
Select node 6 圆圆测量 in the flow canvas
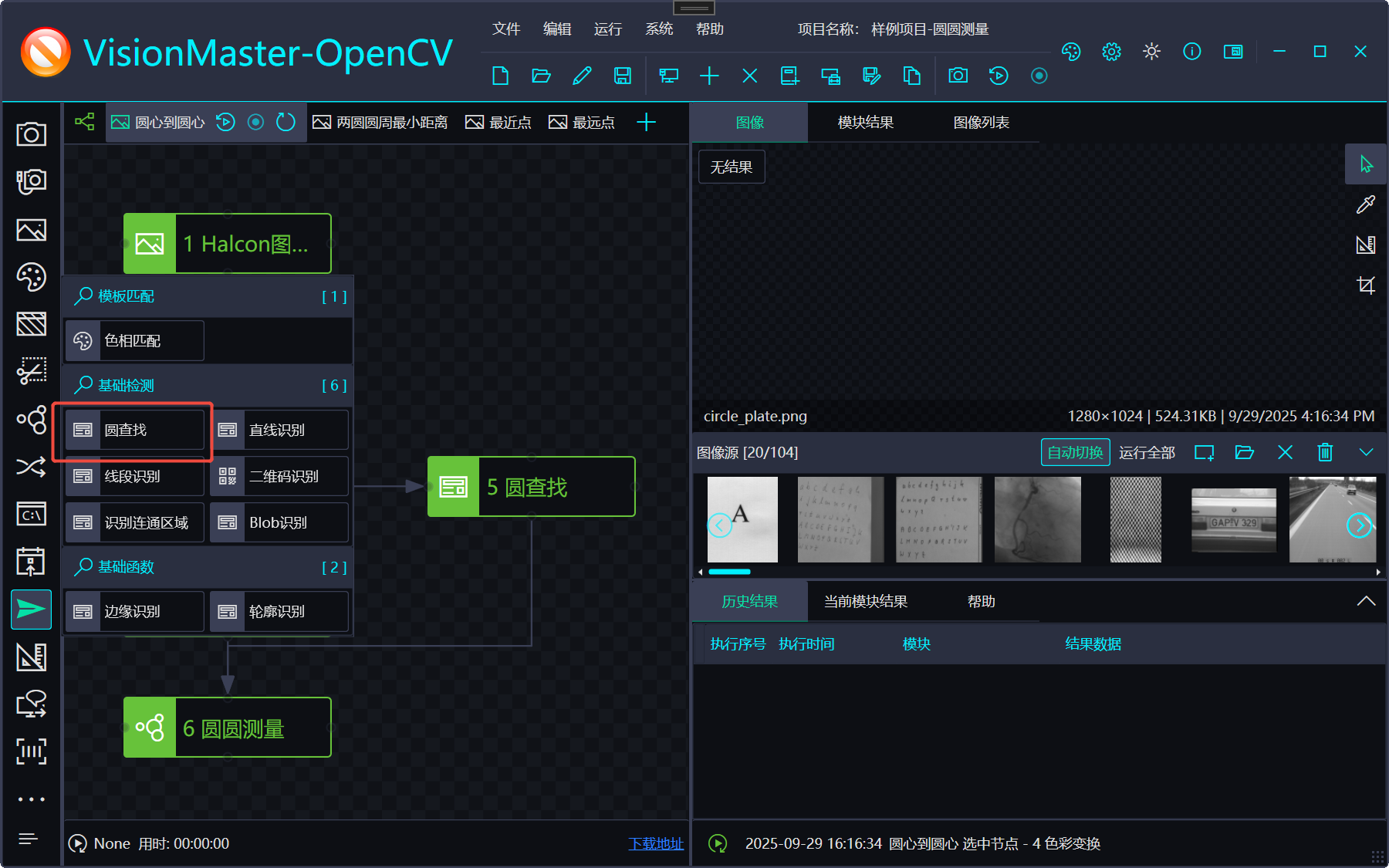click(x=228, y=728)
